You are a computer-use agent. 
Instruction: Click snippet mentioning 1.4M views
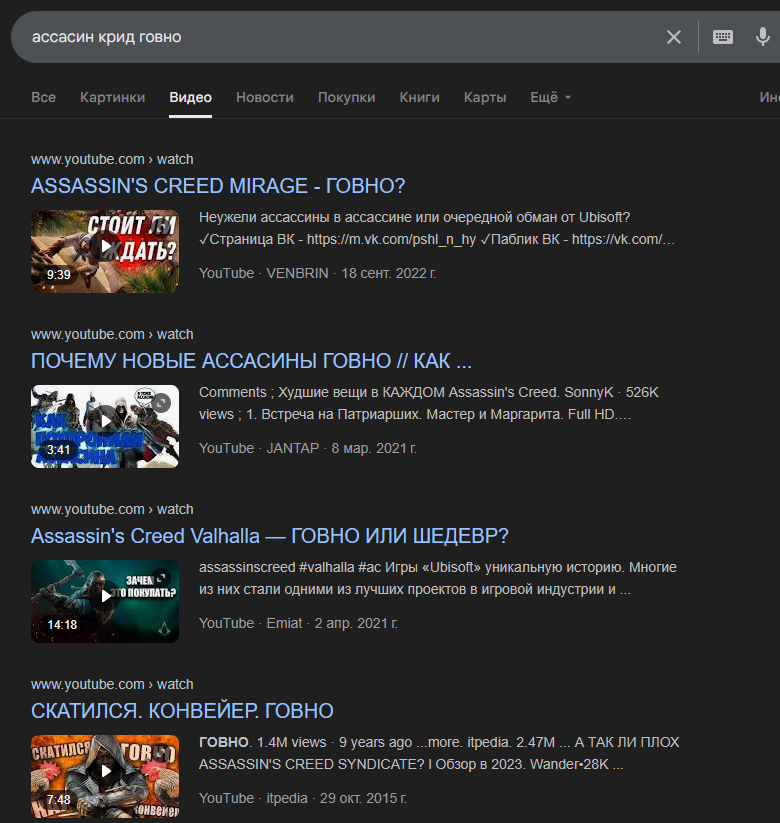point(439,753)
